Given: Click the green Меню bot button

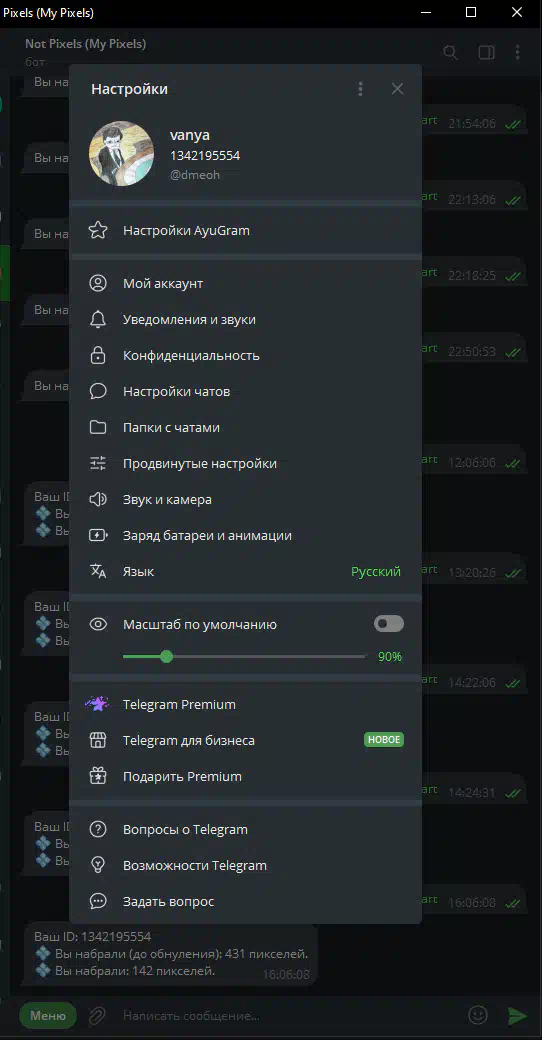Looking at the screenshot, I should [x=48, y=1015].
